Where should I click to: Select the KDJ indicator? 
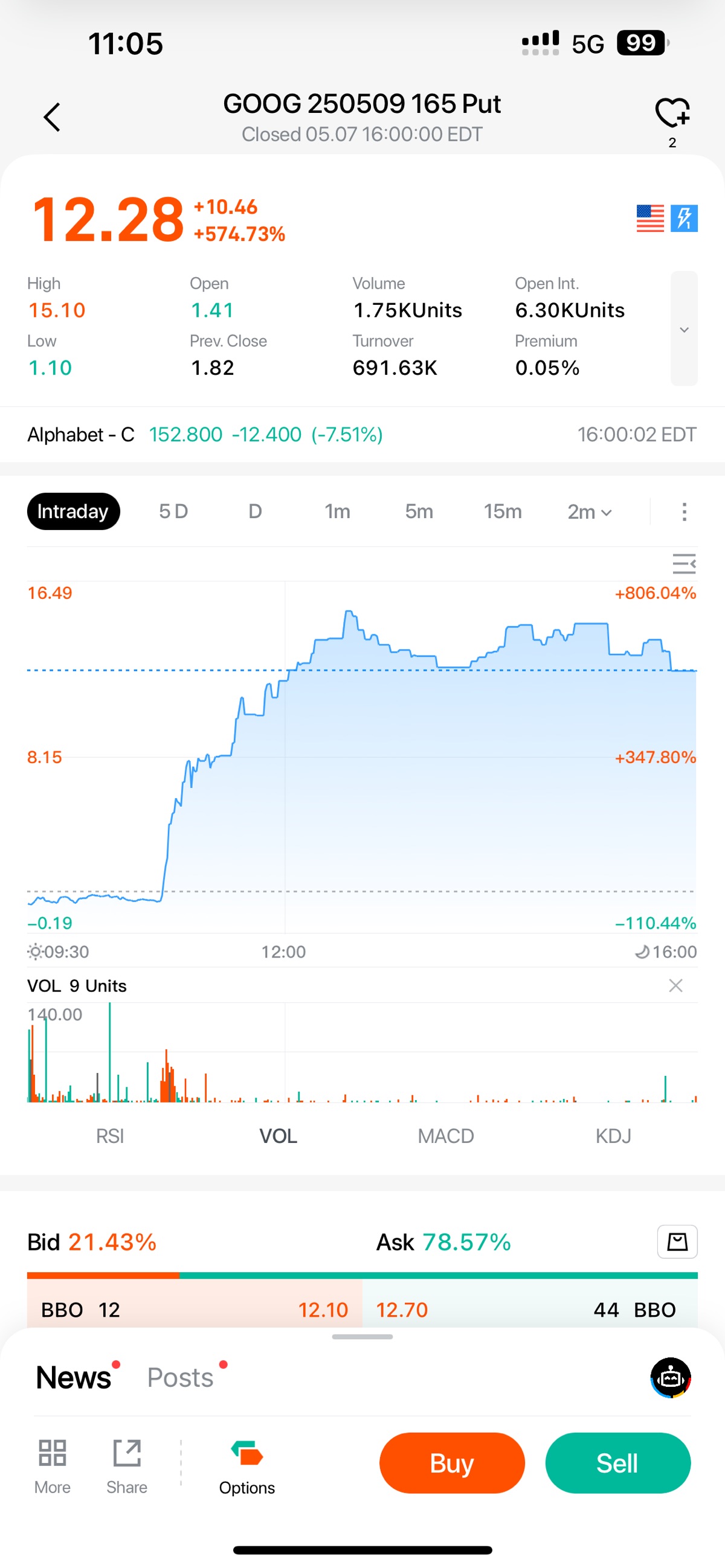(613, 1136)
